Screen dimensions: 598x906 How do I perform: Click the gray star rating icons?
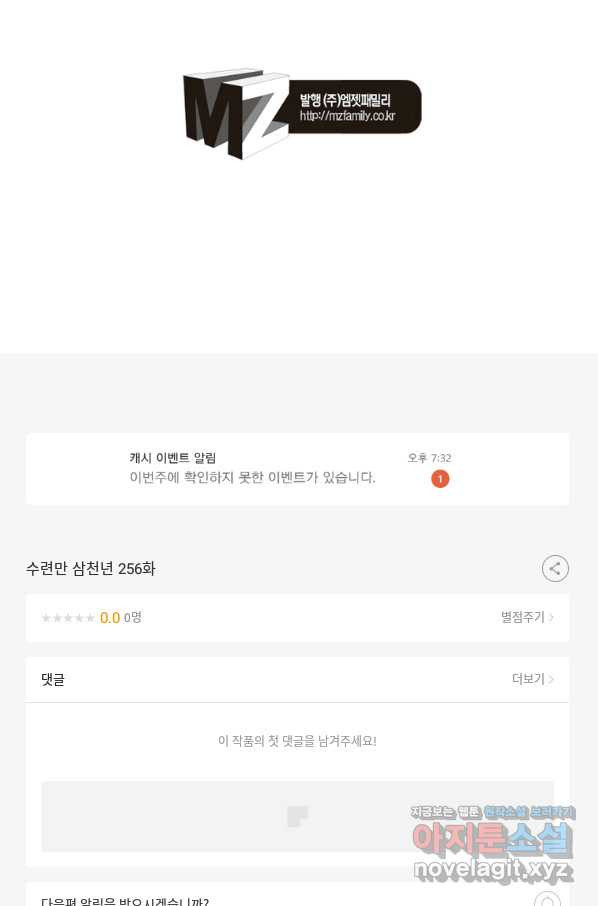(68, 618)
